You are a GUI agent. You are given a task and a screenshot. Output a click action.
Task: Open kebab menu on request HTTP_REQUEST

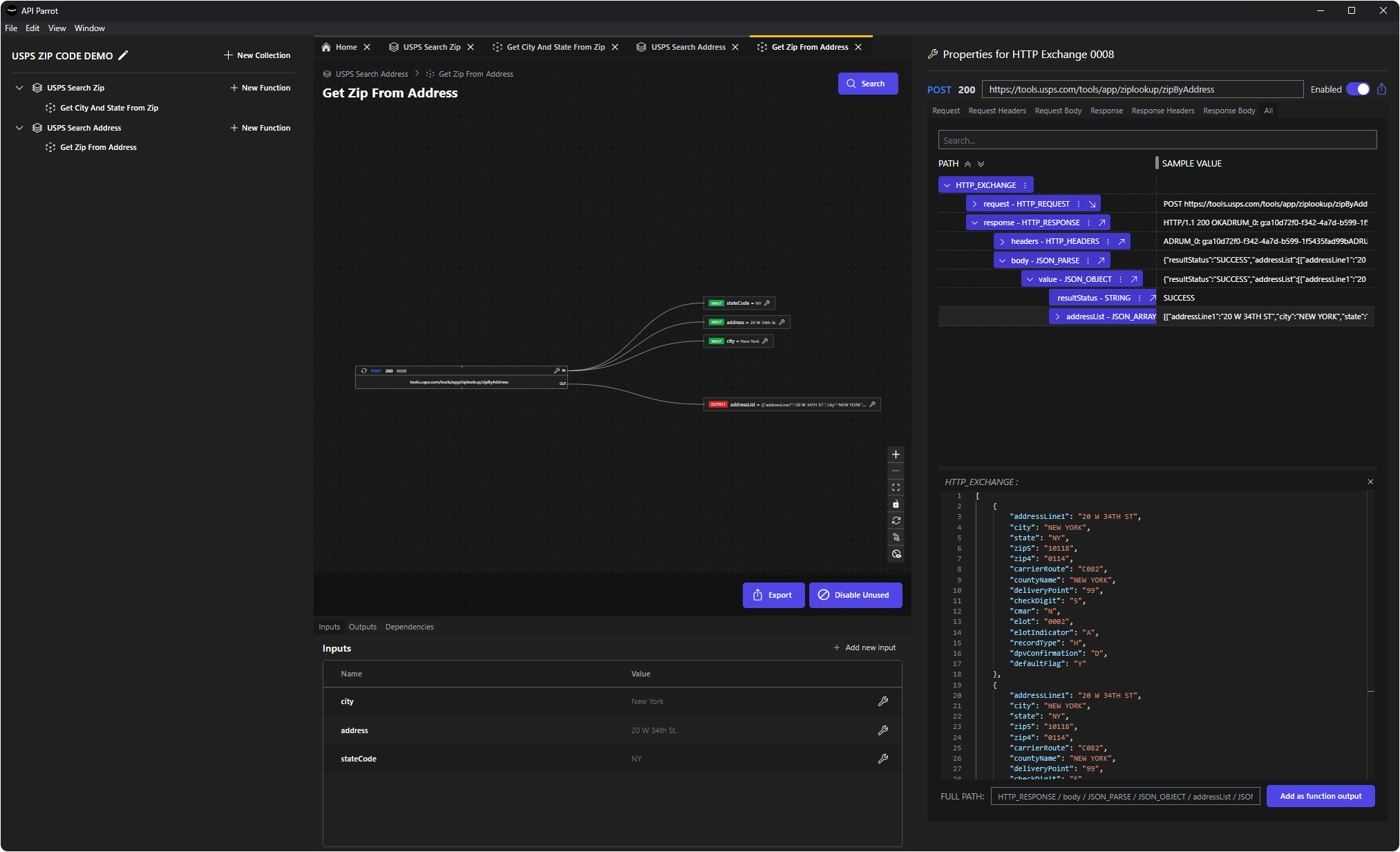[x=1079, y=204]
